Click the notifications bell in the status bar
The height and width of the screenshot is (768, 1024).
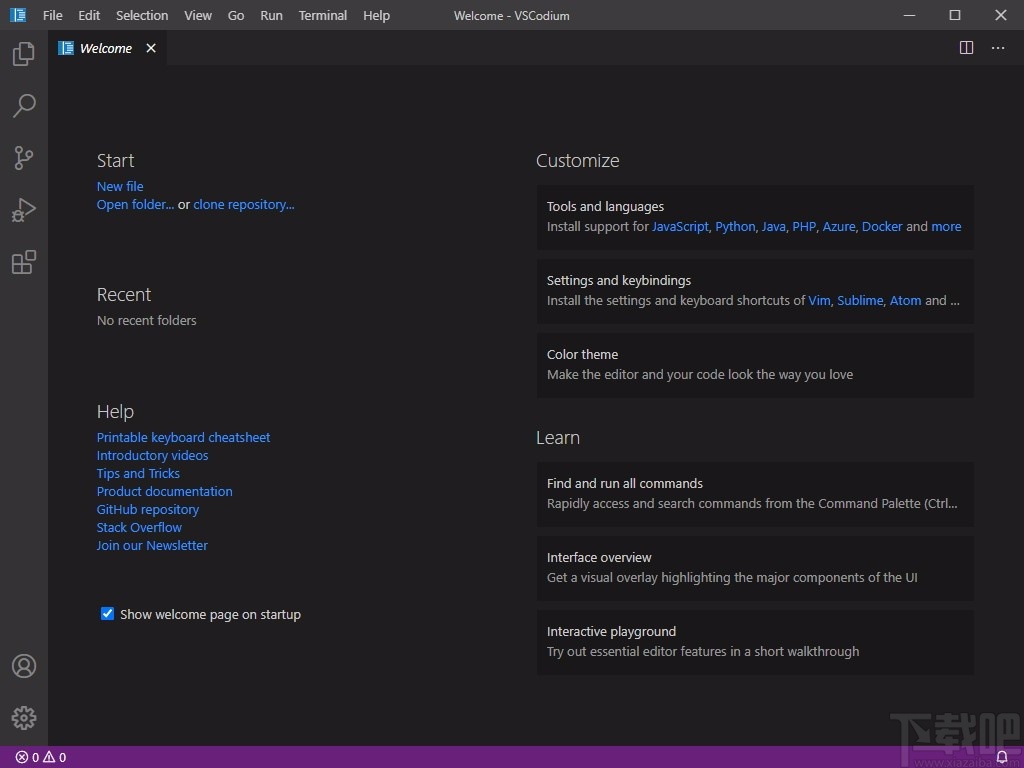1002,757
